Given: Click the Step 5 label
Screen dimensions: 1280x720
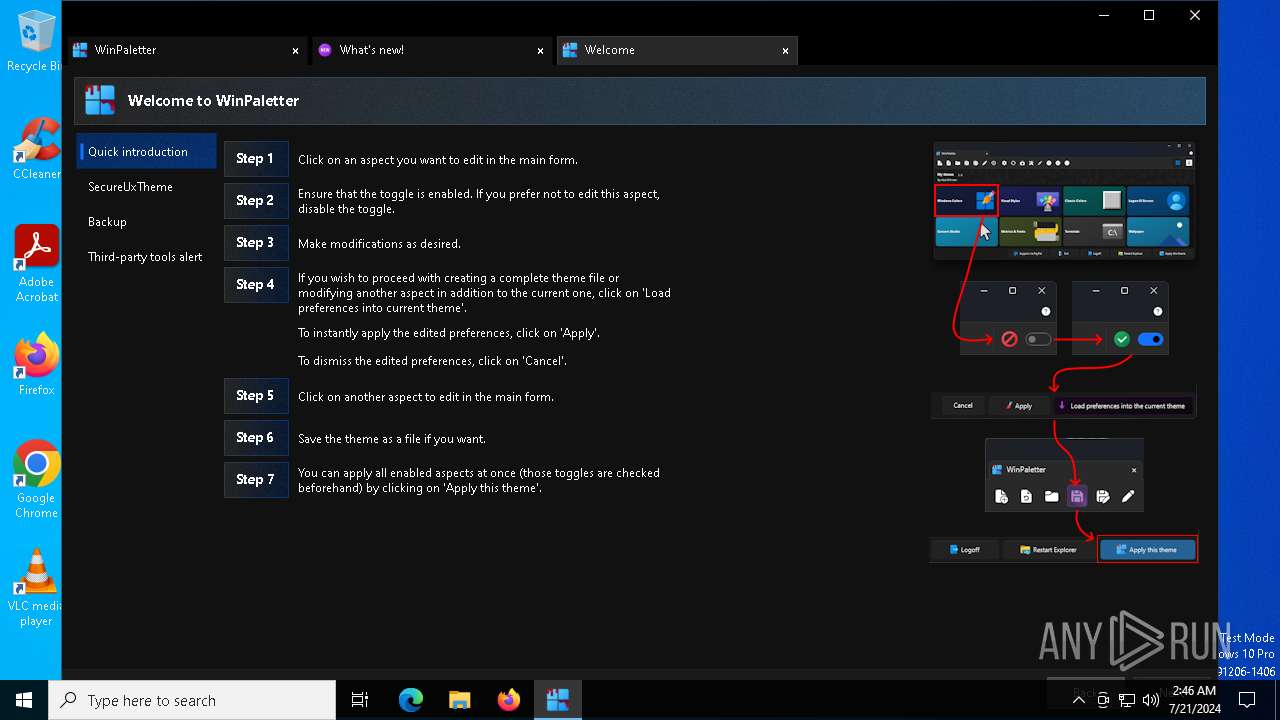Looking at the screenshot, I should 256,396.
